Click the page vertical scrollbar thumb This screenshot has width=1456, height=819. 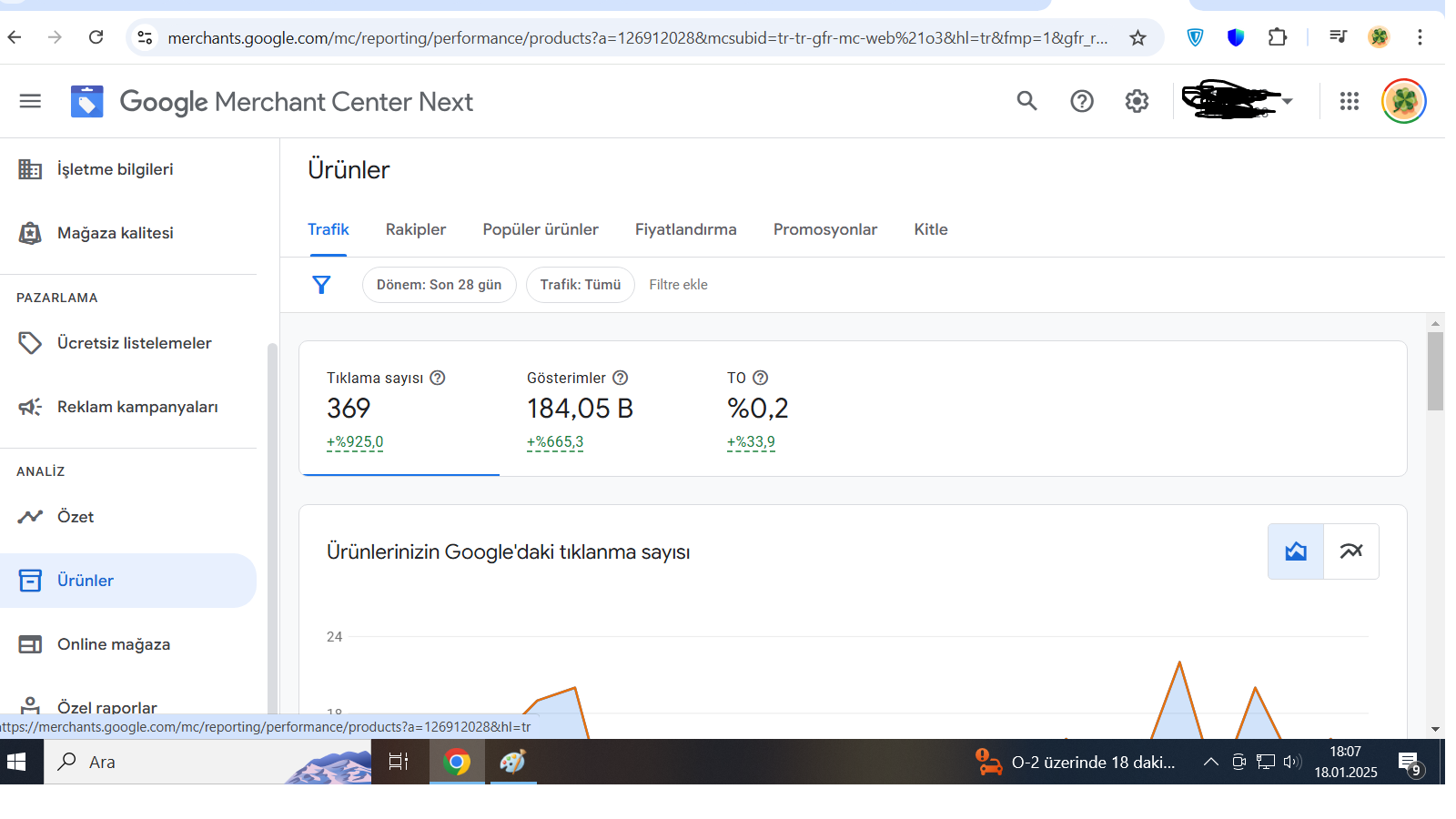[1436, 371]
